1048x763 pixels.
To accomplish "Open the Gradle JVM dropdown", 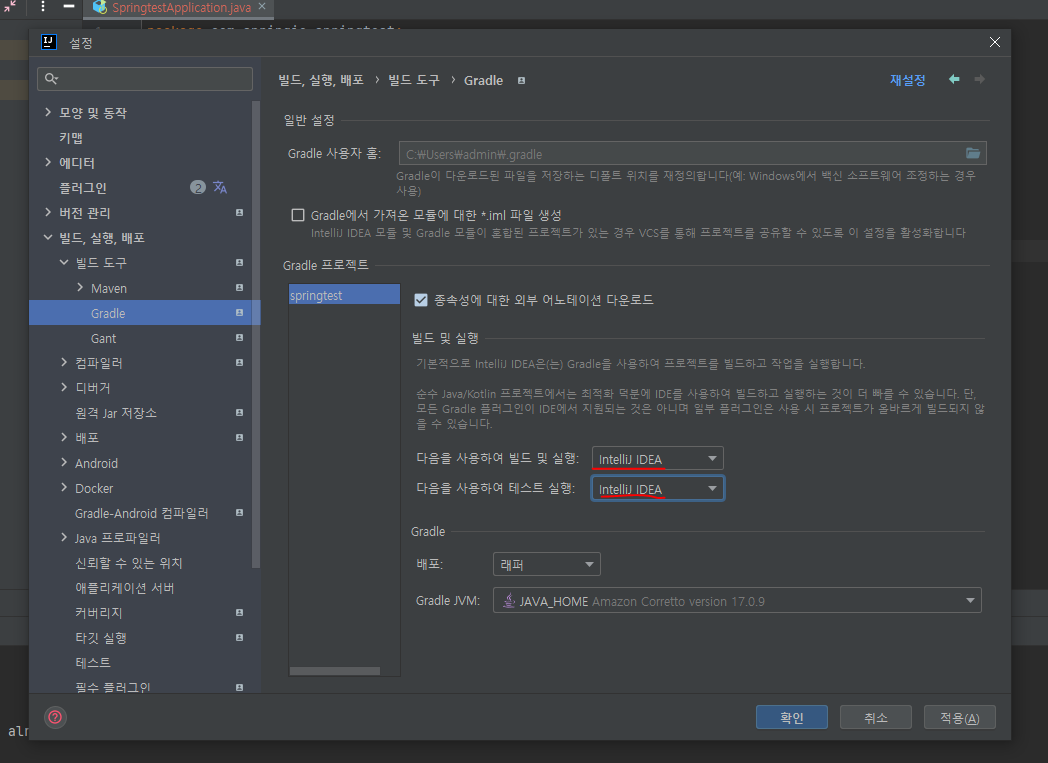I will pyautogui.click(x=737, y=601).
